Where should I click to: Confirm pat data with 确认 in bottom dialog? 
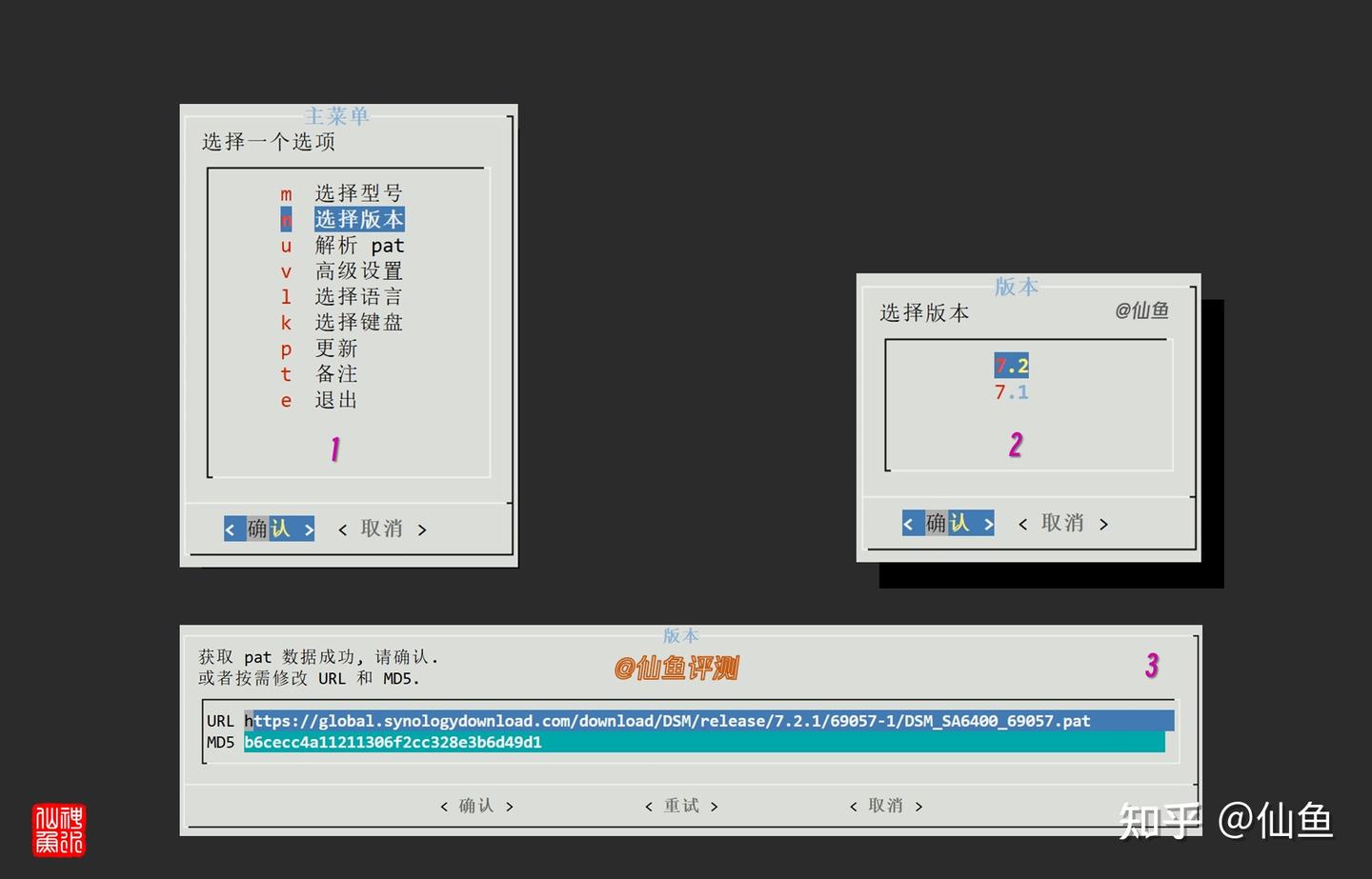476,806
